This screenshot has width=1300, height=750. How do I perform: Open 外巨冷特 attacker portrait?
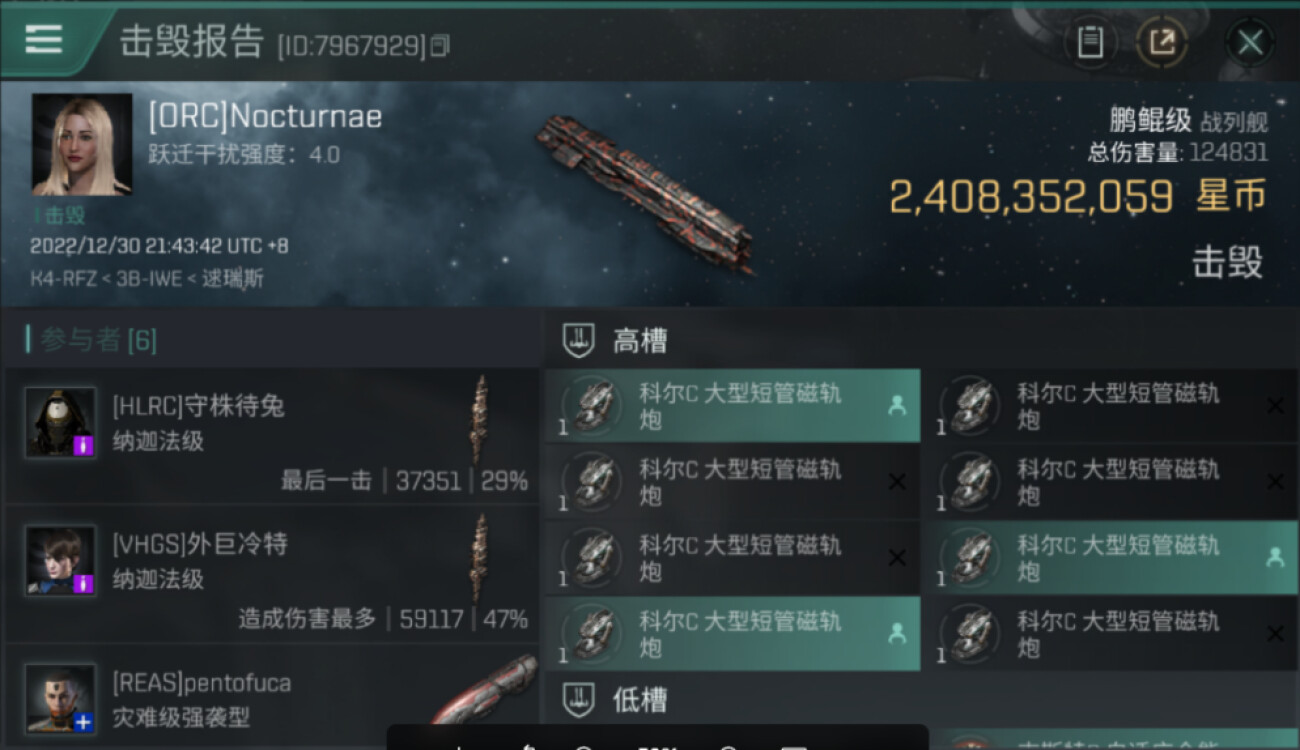(x=60, y=560)
